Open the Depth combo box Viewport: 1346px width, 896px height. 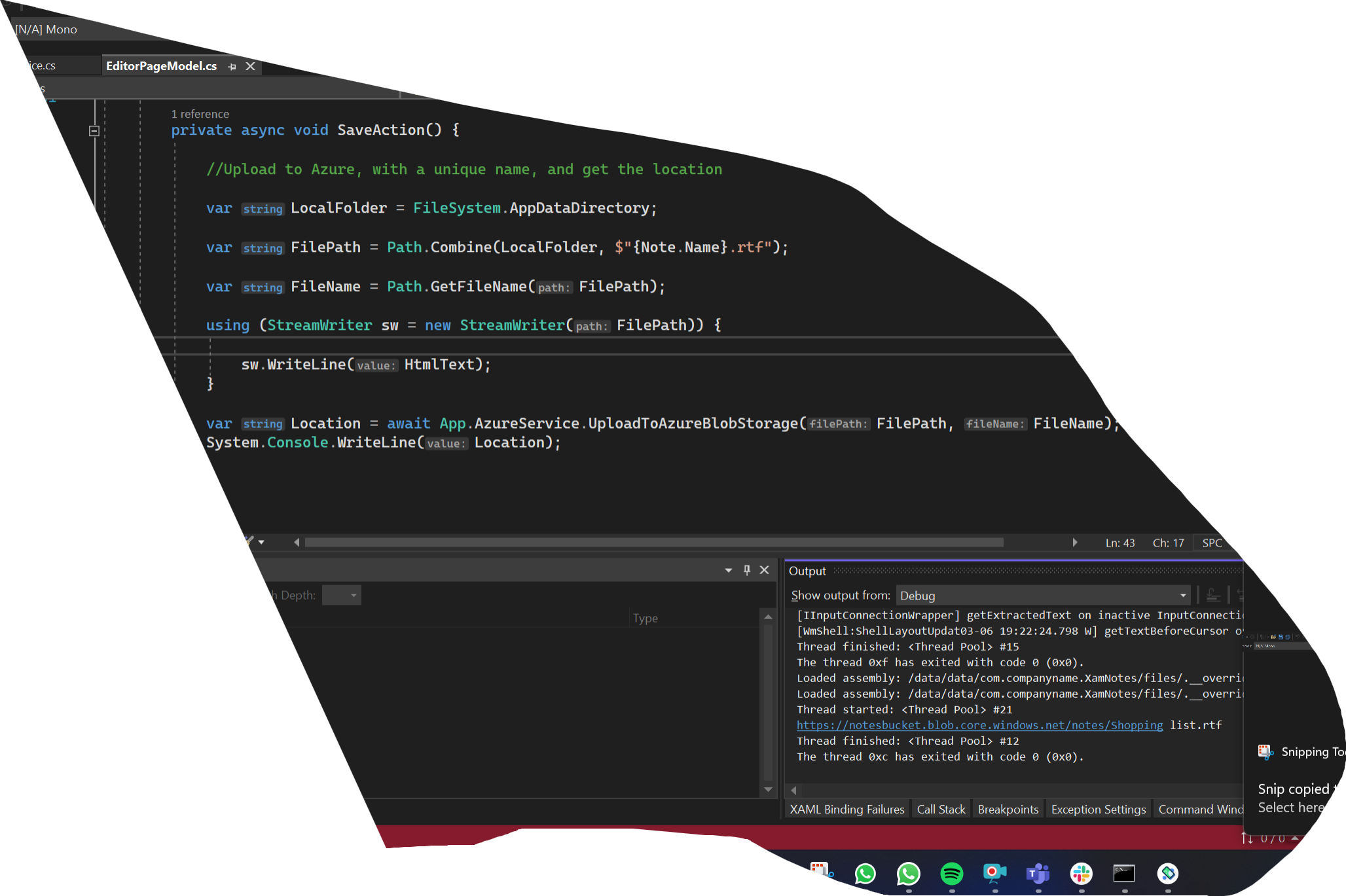(342, 595)
